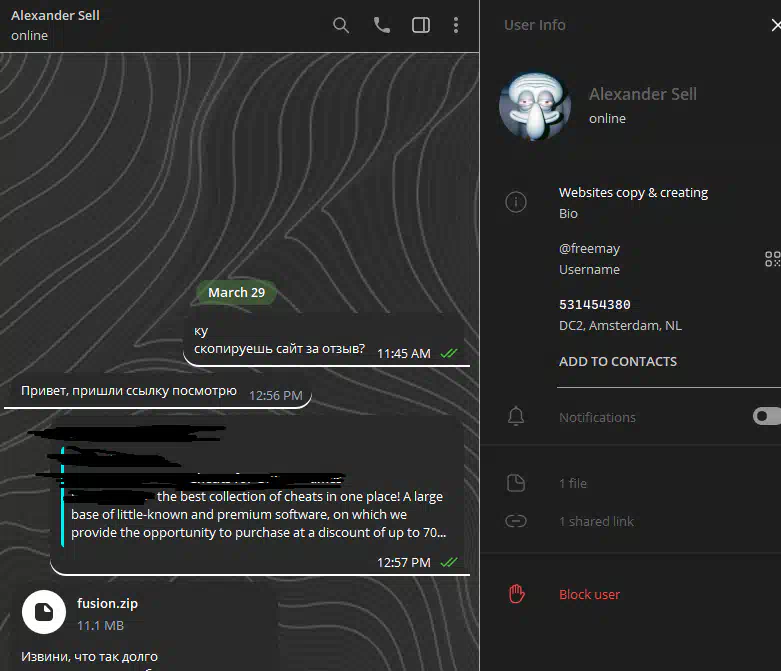Click the March 29 date badge
Image resolution: width=781 pixels, height=671 pixels.
[x=236, y=292]
